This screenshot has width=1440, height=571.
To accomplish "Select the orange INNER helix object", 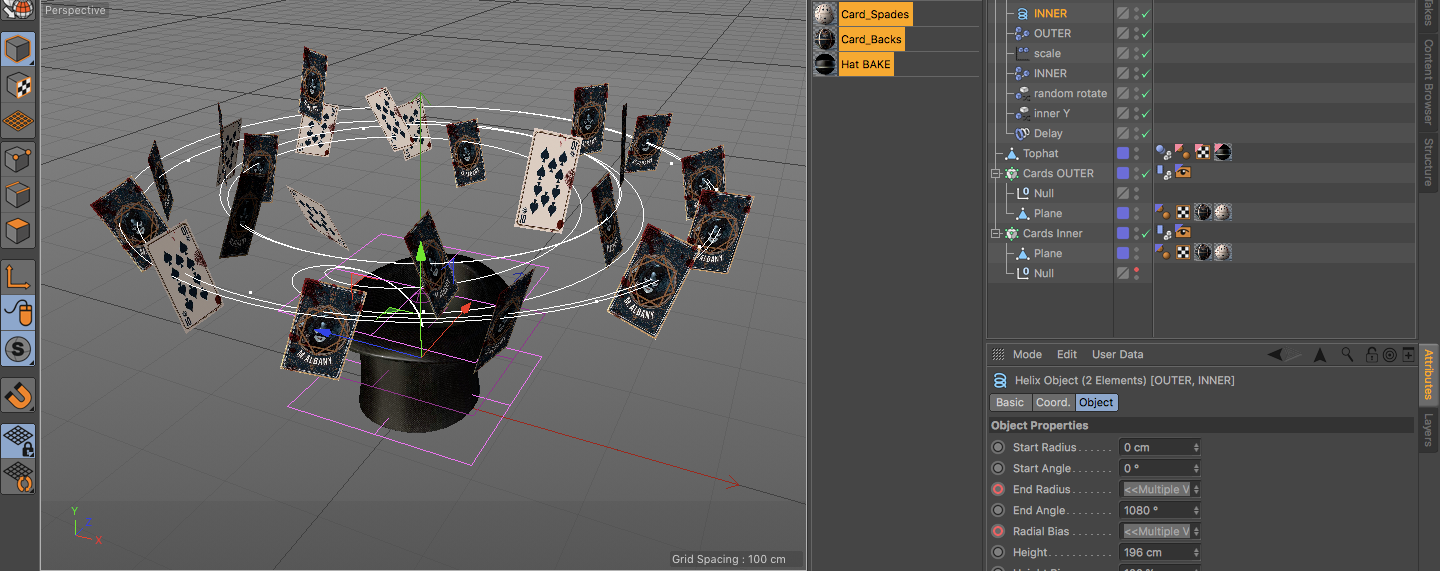I will click(1050, 13).
